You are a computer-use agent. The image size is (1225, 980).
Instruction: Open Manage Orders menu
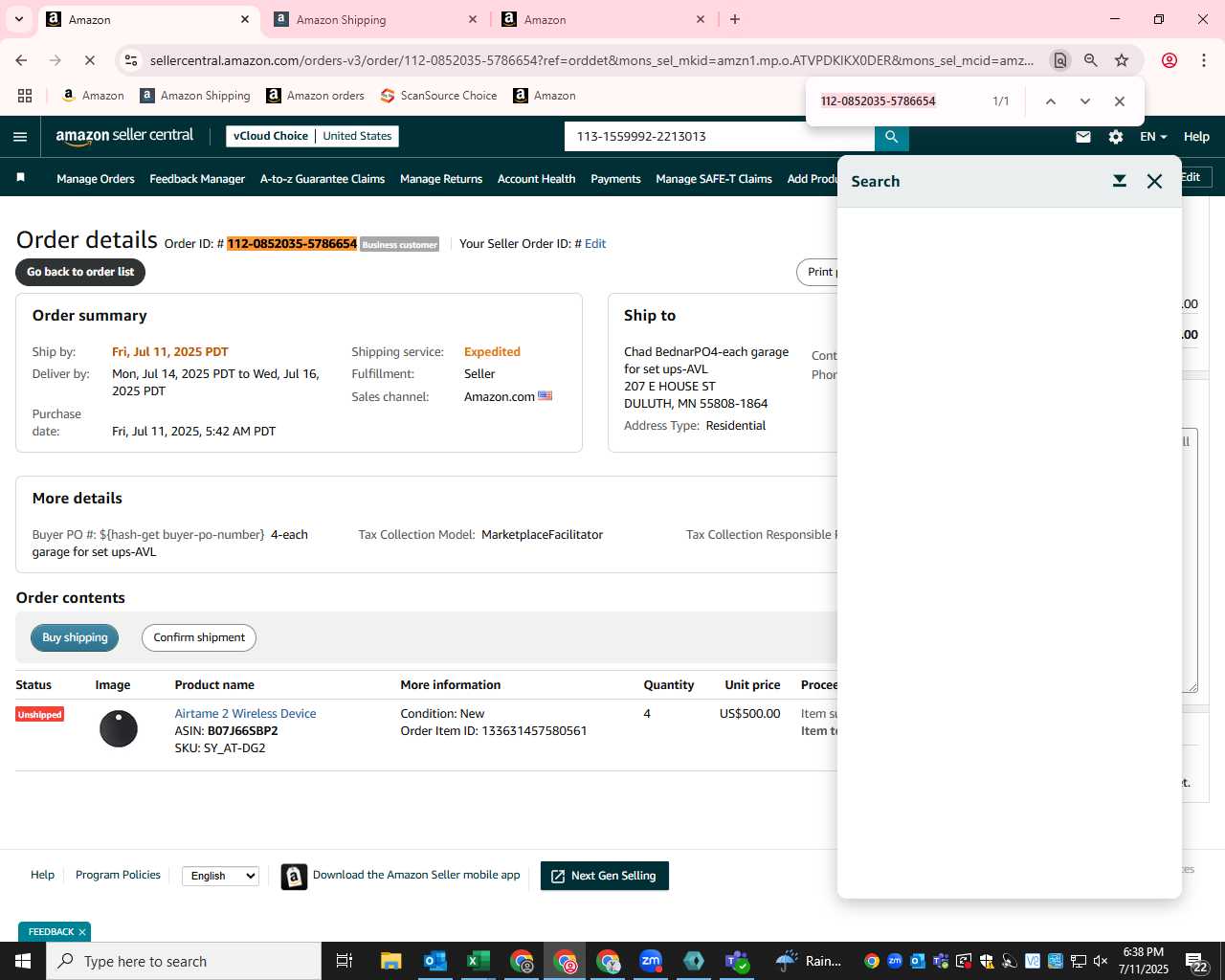(96, 179)
